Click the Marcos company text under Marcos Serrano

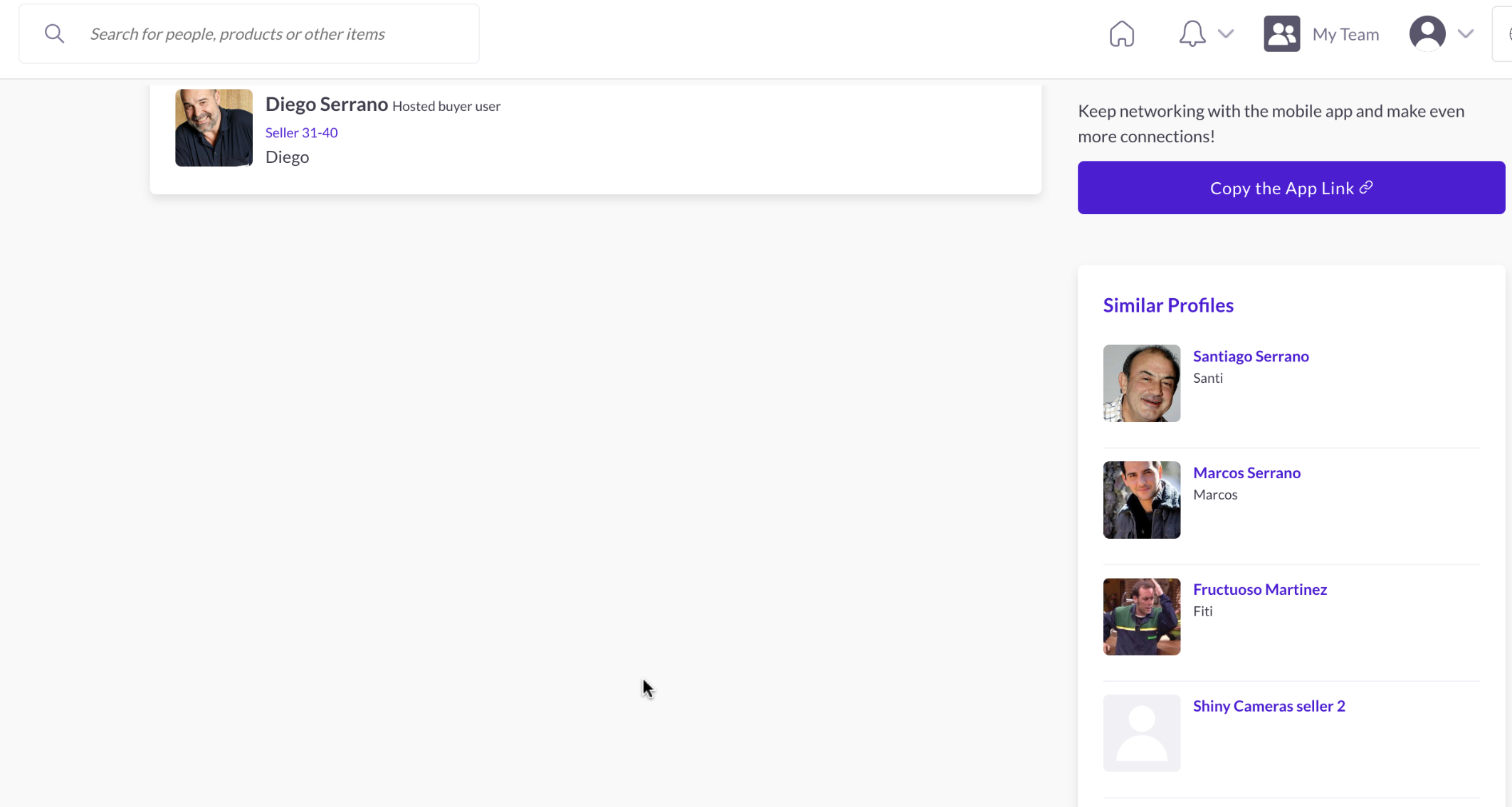click(x=1215, y=495)
